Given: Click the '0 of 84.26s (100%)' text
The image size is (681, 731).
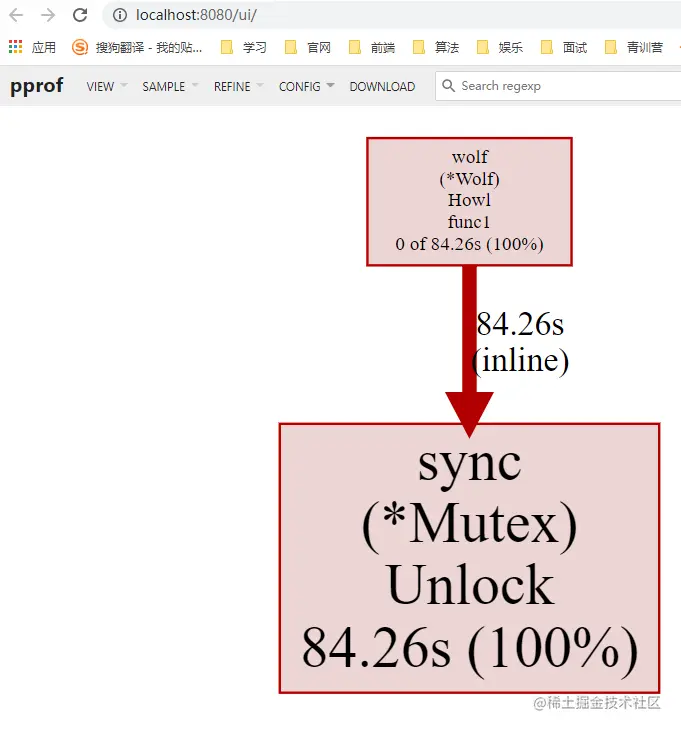Looking at the screenshot, I should (469, 244).
